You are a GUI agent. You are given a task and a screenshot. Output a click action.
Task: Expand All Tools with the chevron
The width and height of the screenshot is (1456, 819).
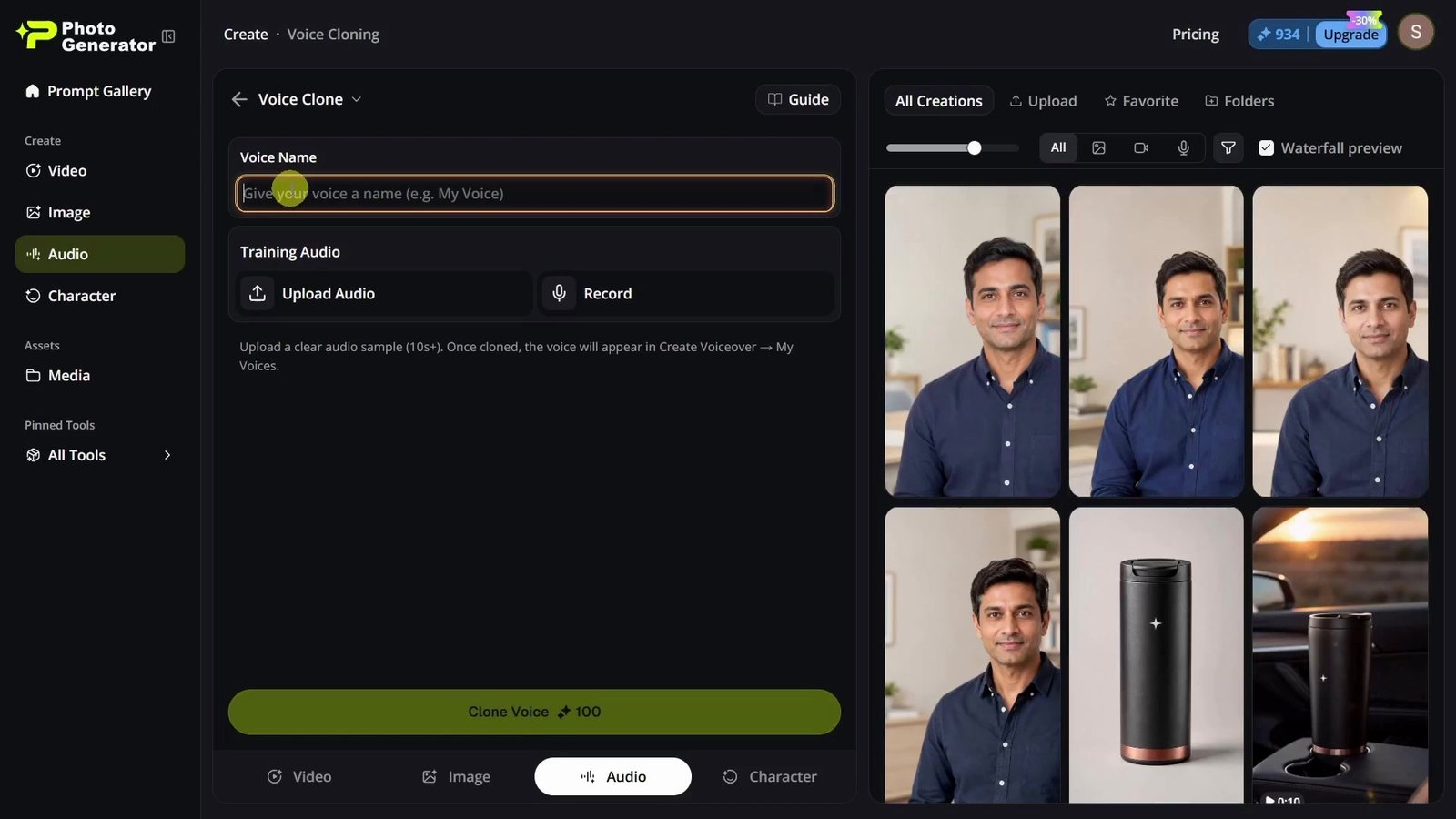coord(167,455)
